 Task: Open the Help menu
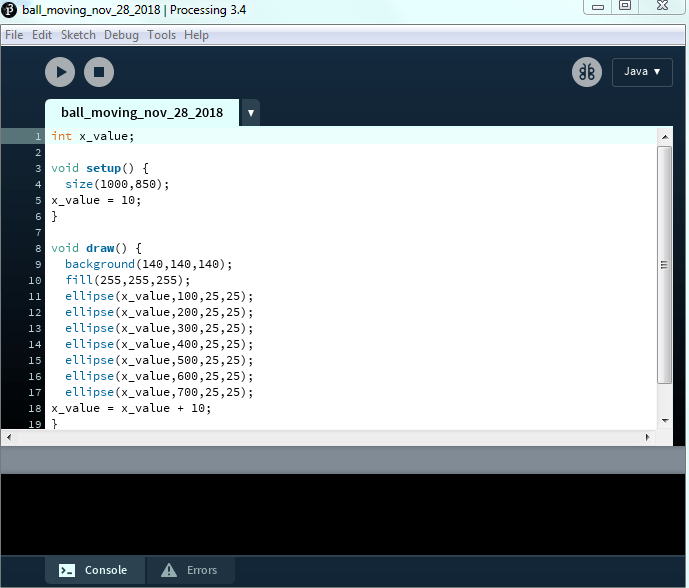click(197, 35)
